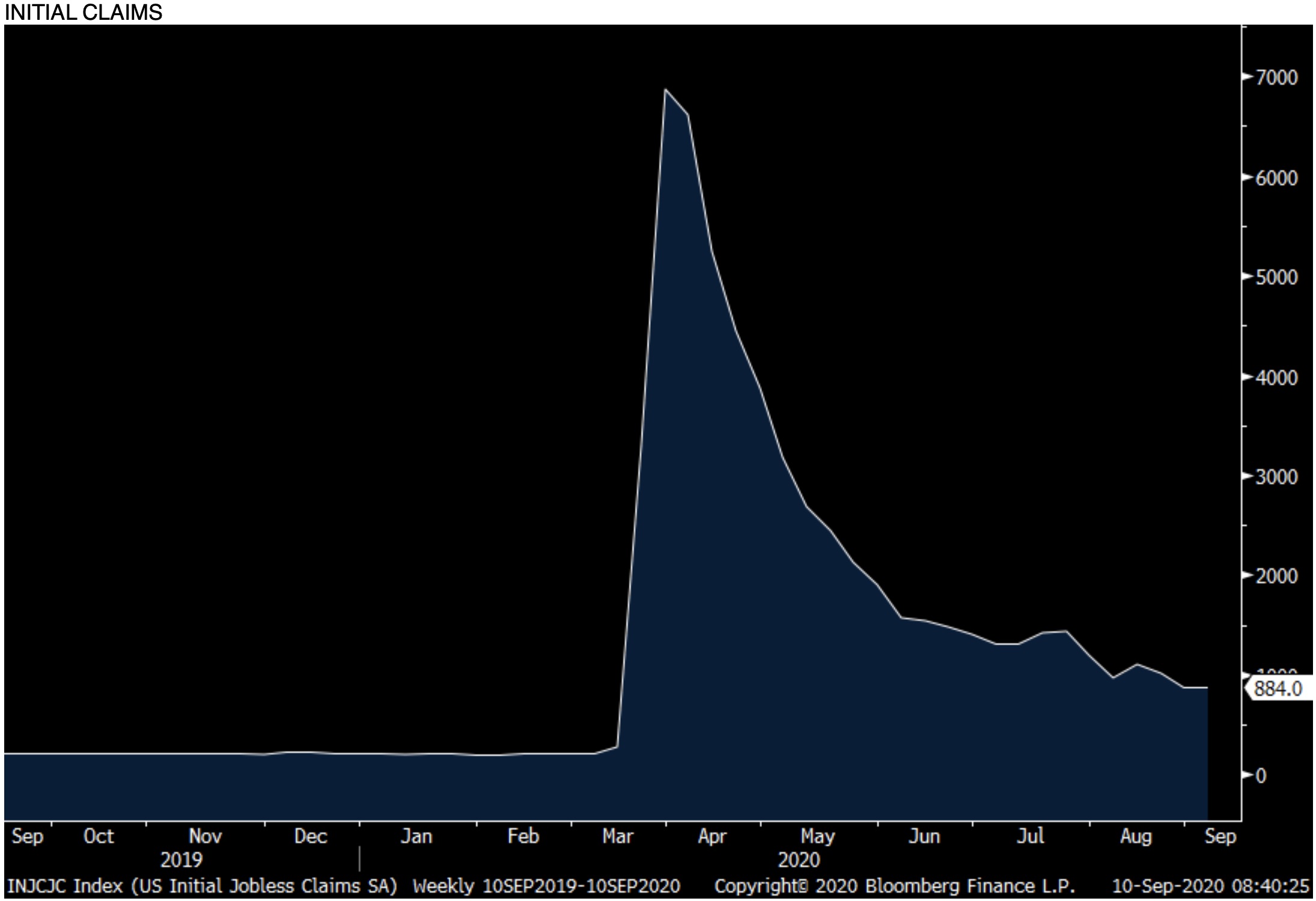The width and height of the screenshot is (1316, 901).
Task: Click the 5000 y-axis label
Action: click(x=1276, y=278)
